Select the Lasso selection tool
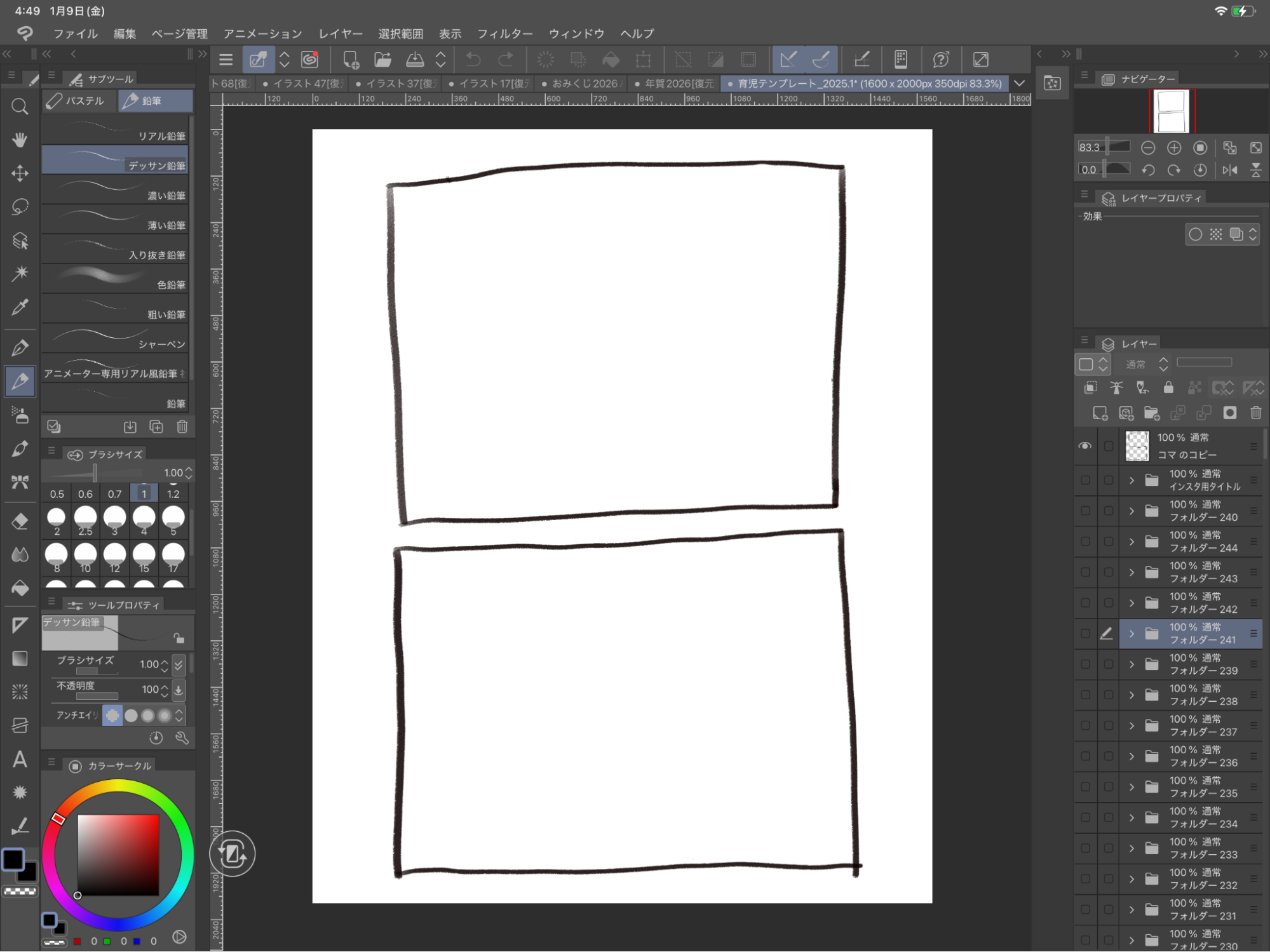The width and height of the screenshot is (1270, 952). pyautogui.click(x=20, y=206)
